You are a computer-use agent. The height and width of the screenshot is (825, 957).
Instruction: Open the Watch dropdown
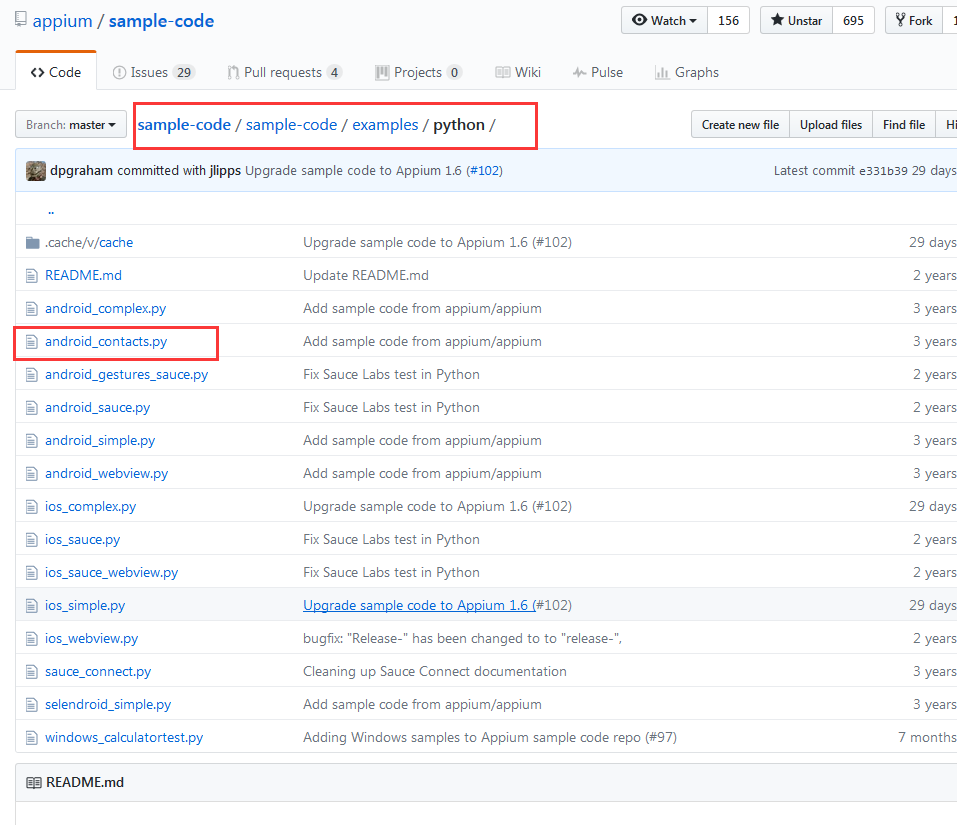(x=665, y=20)
